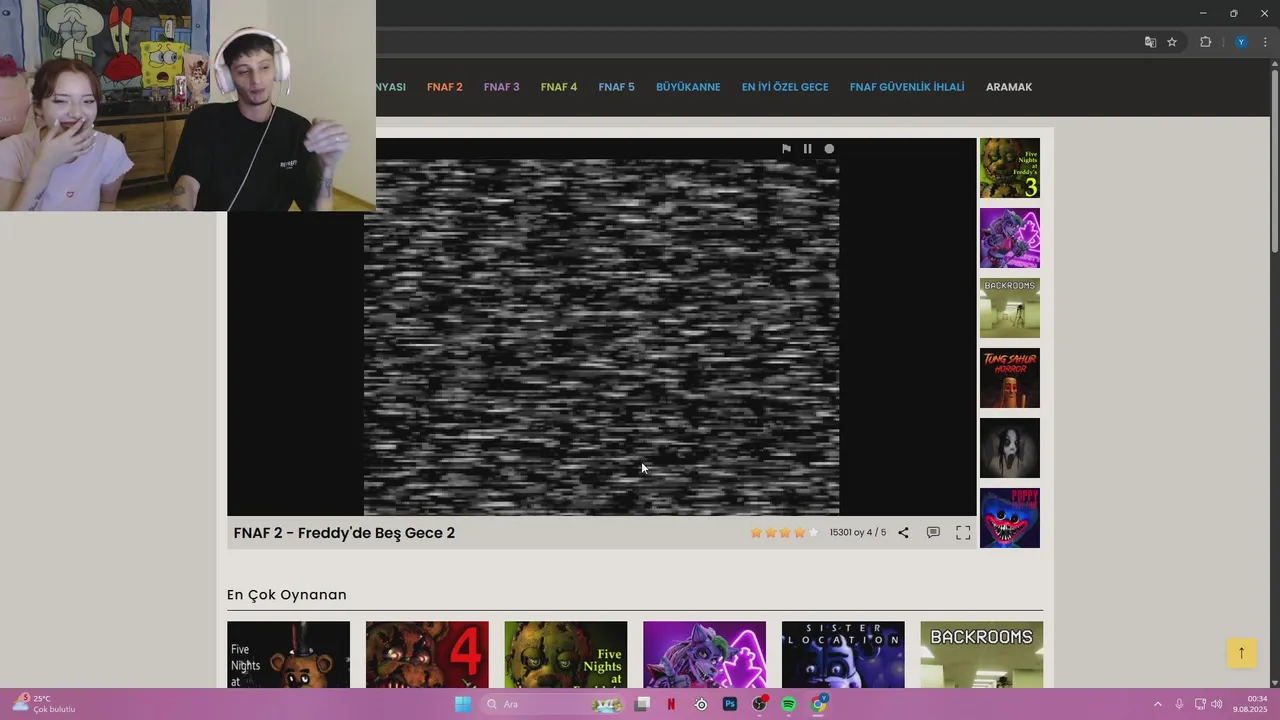
Task: Open the Chrome three-dot menu
Action: [1264, 42]
